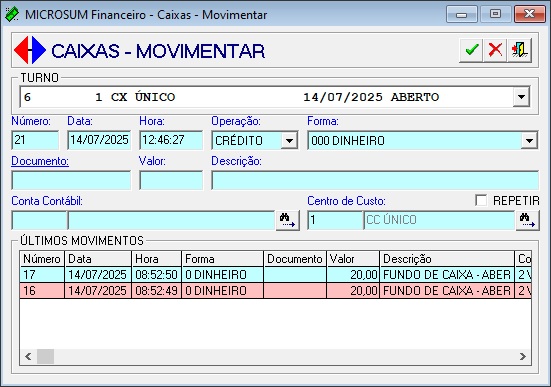Image resolution: width=551 pixels, height=387 pixels.
Task: Focus the Número field showing 21
Action: tap(35, 140)
